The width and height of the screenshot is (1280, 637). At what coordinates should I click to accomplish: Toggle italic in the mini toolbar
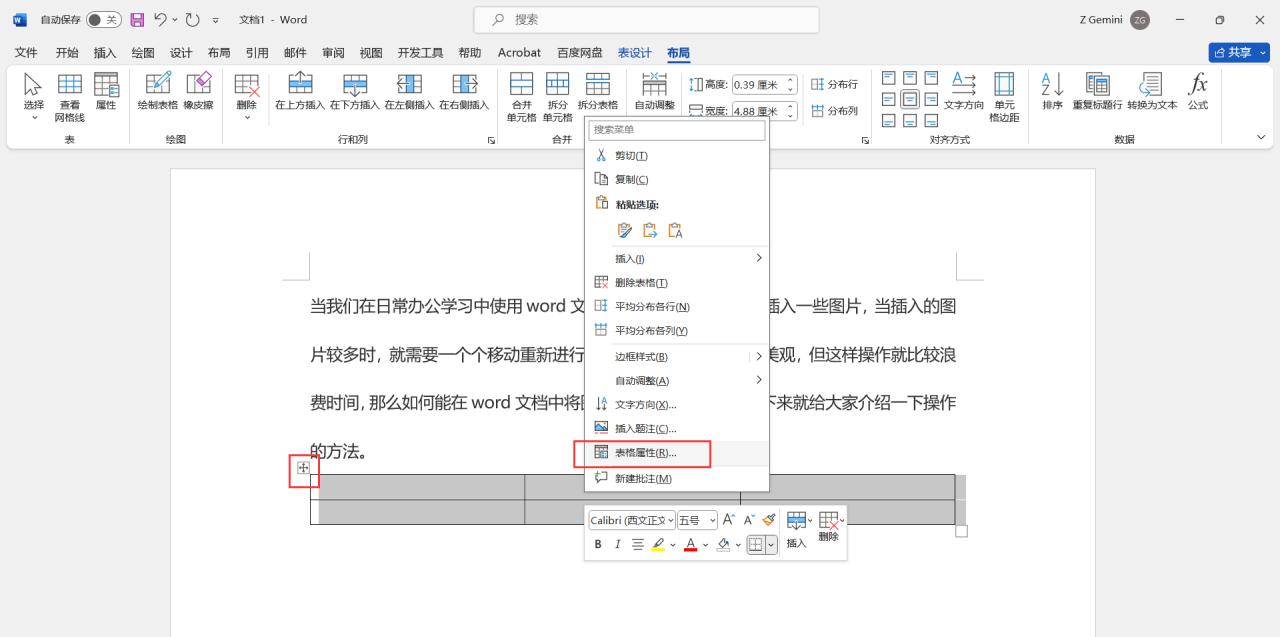pyautogui.click(x=617, y=545)
